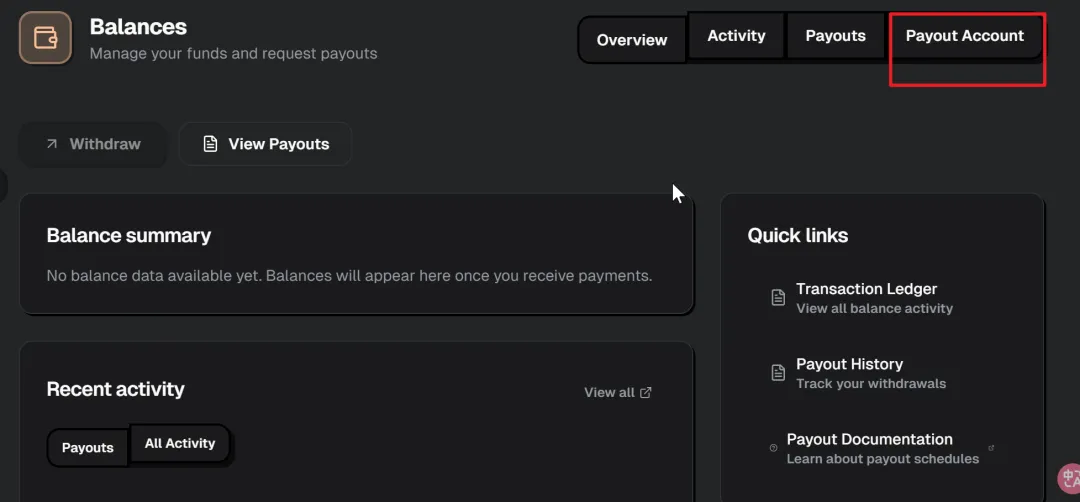Open the Payout History quick link
Image resolution: width=1080 pixels, height=502 pixels.
(849, 364)
